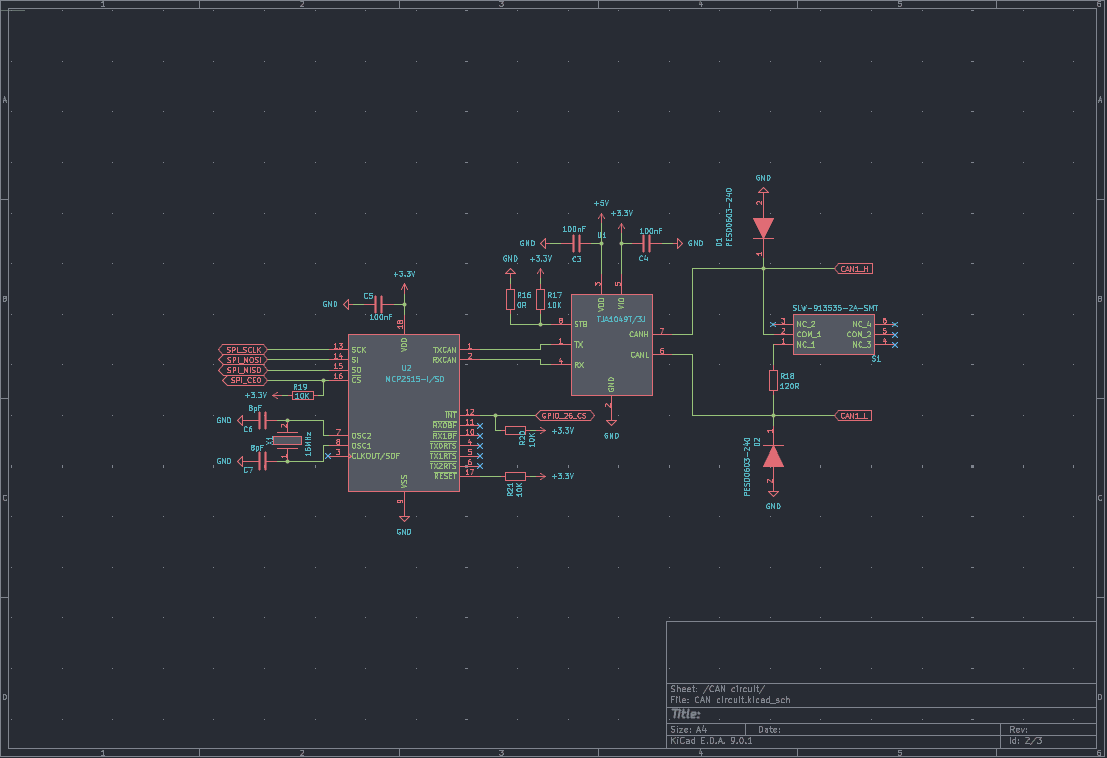Click the no-connect flag on RX0BF pin
This screenshot has width=1107, height=758.
pos(480,426)
